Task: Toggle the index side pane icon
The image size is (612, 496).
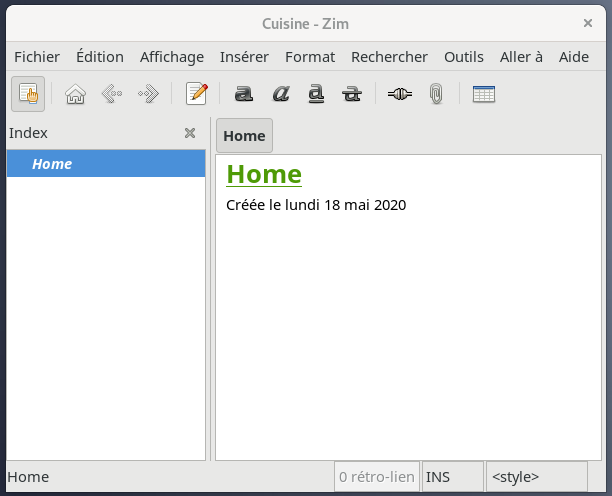Action: tap(28, 94)
